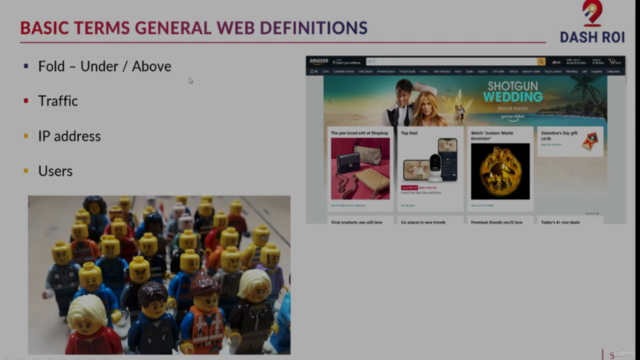The width and height of the screenshot is (640, 360).
Task: Click Watch trailer on Shotgun Wedding banner
Action: [x=513, y=109]
